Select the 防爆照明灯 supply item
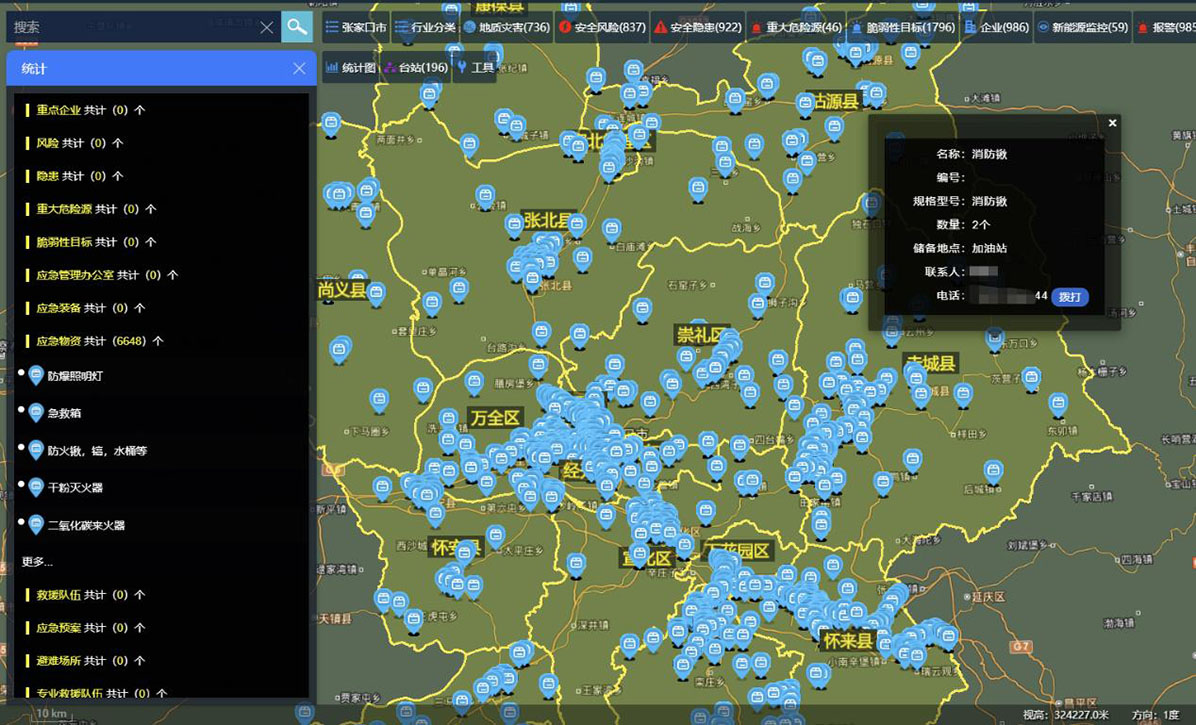This screenshot has width=1196, height=725. pyautogui.click(x=75, y=376)
